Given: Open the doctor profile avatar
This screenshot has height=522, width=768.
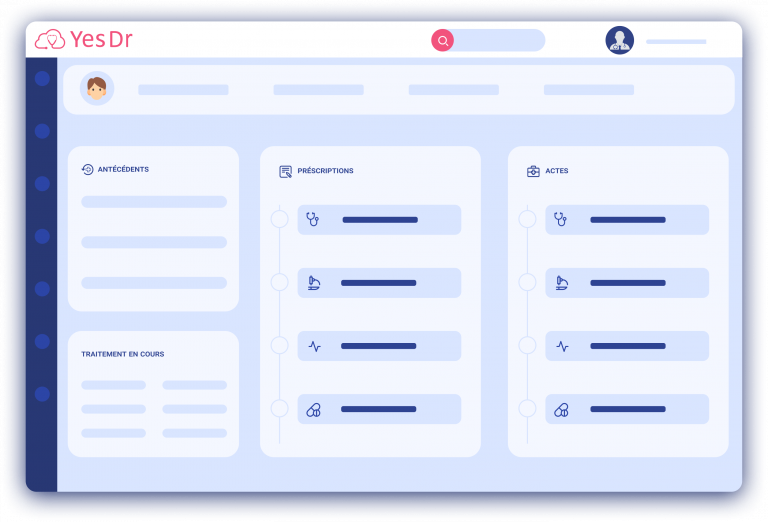Looking at the screenshot, I should [619, 40].
